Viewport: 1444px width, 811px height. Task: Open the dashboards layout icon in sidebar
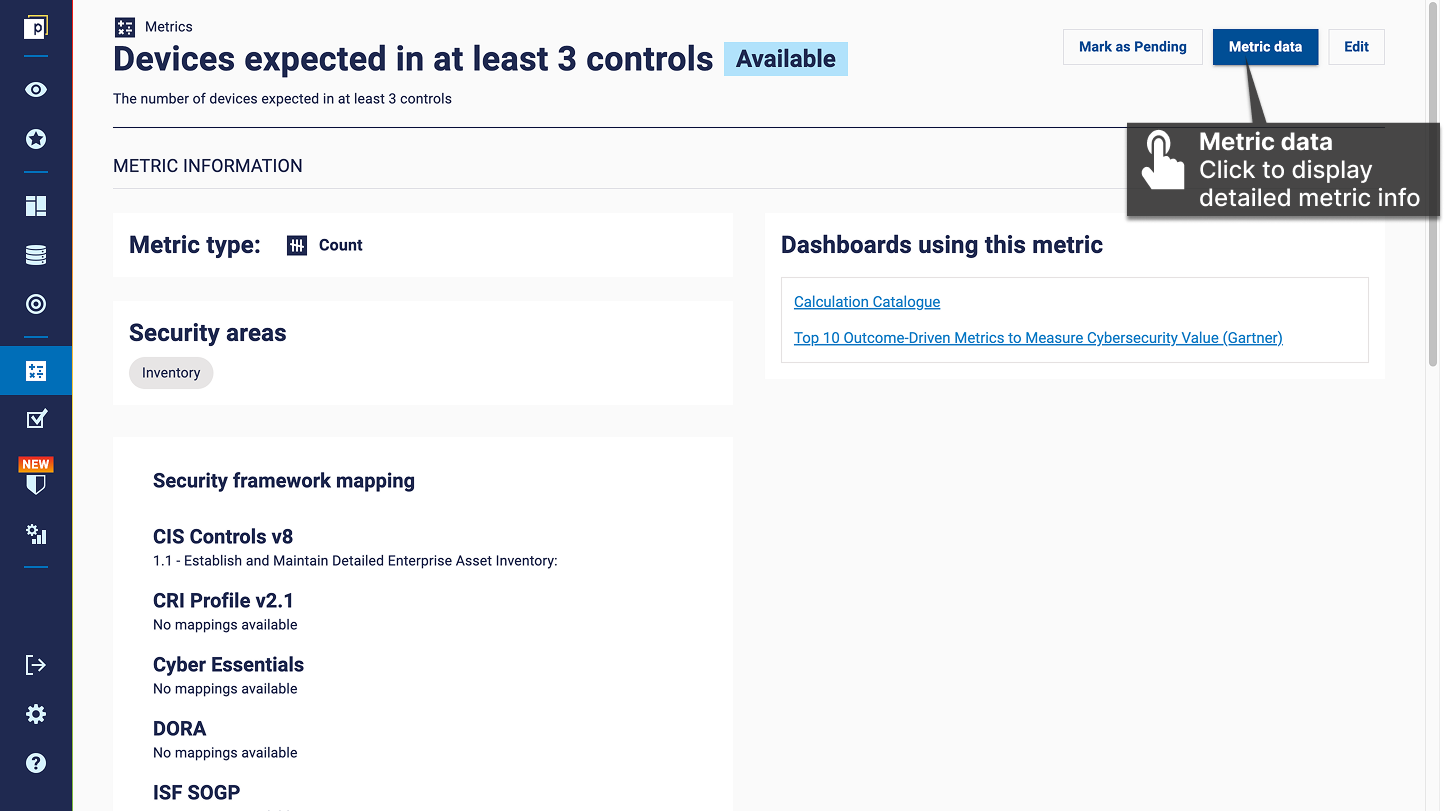tap(36, 206)
